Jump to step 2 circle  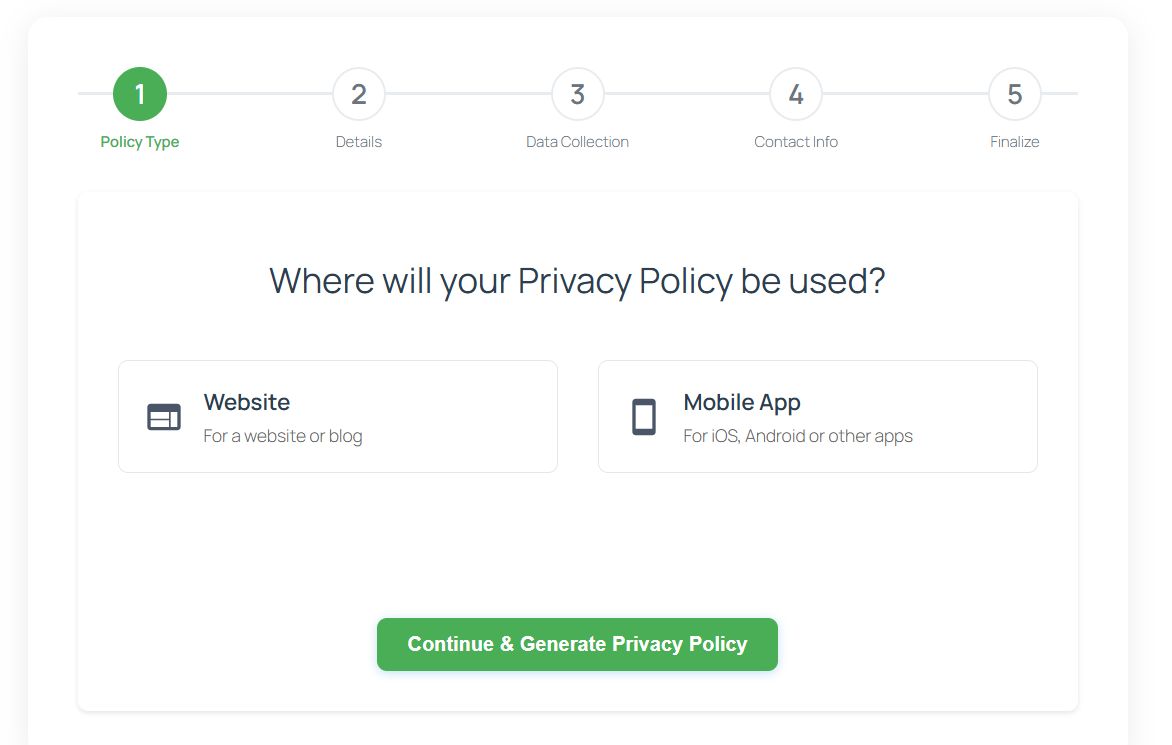[x=359, y=94]
